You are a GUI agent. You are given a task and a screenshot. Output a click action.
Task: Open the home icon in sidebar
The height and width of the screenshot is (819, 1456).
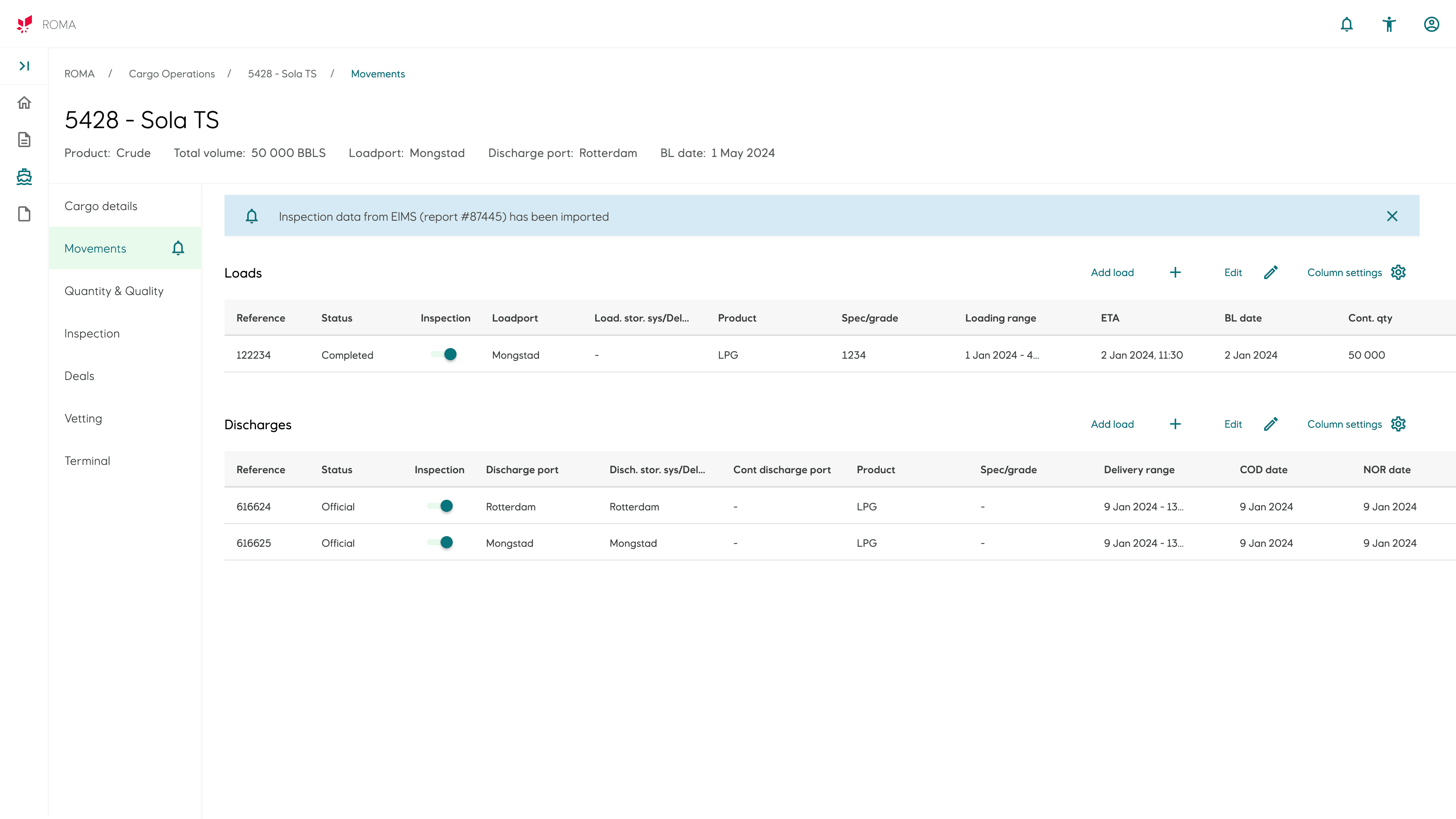[x=24, y=103]
